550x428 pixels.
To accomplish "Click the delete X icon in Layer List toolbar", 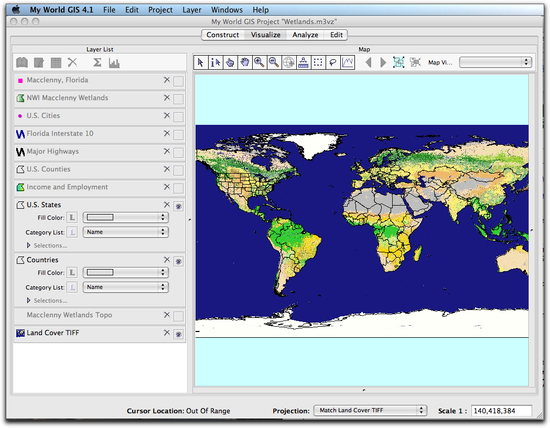I will [72, 62].
